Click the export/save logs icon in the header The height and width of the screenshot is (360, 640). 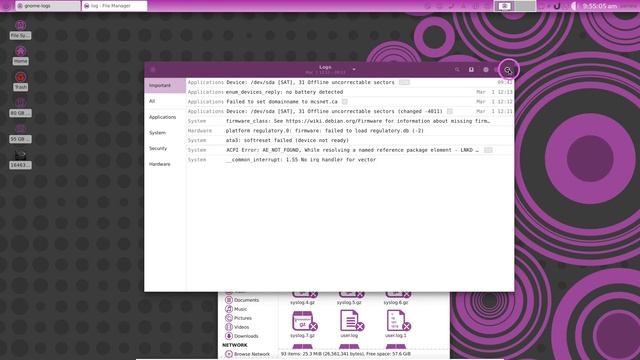(471, 70)
